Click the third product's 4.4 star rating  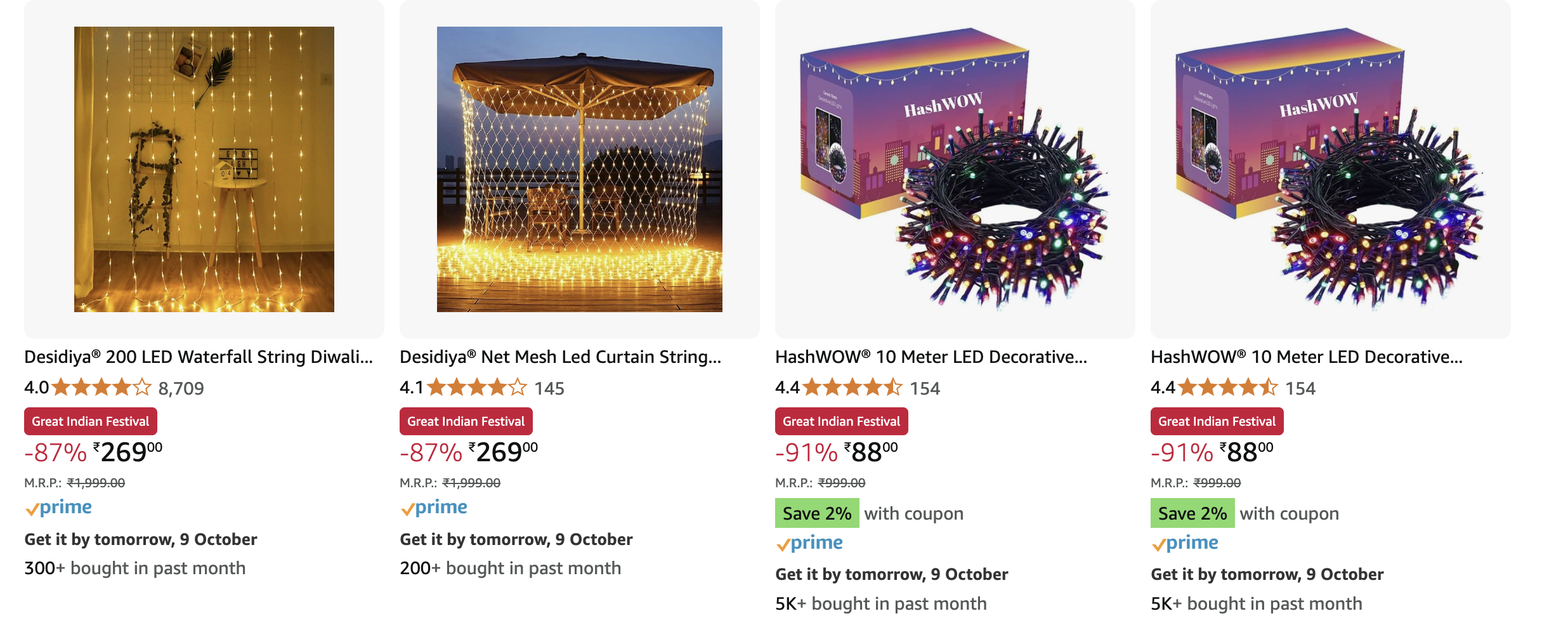[x=853, y=387]
